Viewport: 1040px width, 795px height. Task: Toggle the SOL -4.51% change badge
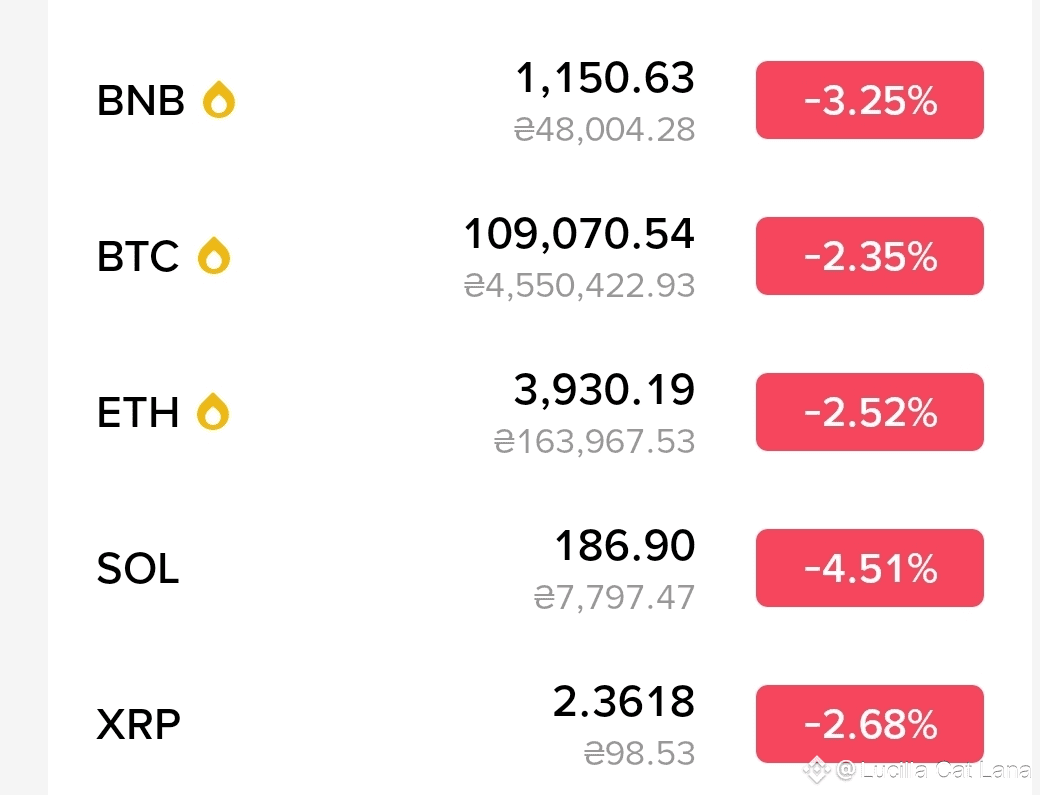point(870,568)
